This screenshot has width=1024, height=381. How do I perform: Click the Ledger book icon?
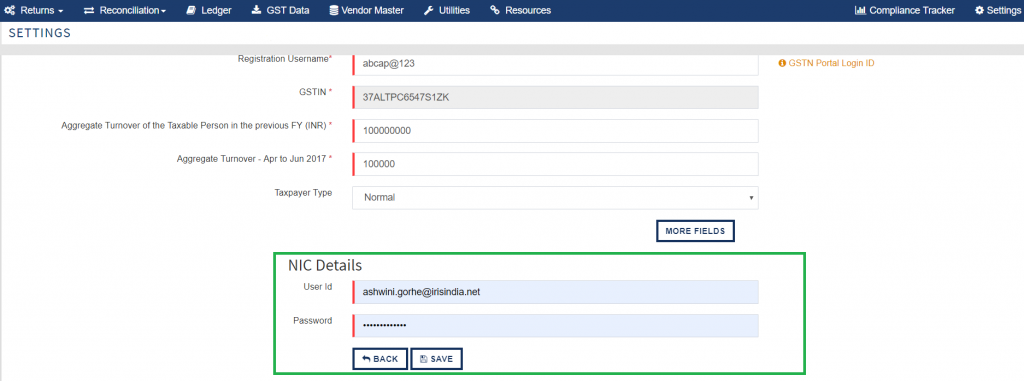[191, 10]
